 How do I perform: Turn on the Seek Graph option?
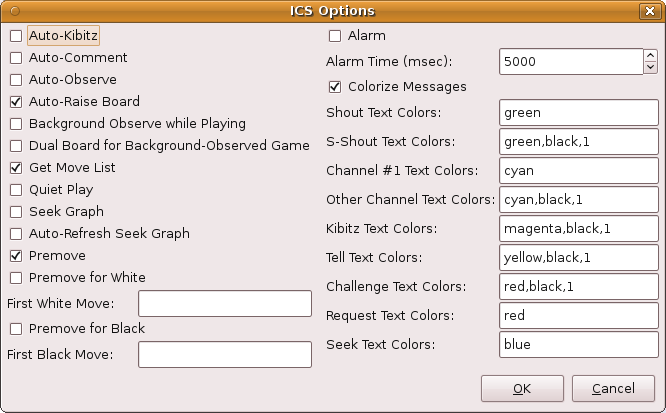pos(16,212)
